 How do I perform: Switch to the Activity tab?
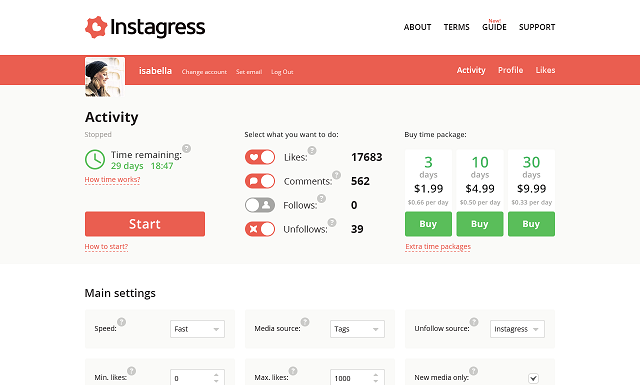pos(471,70)
